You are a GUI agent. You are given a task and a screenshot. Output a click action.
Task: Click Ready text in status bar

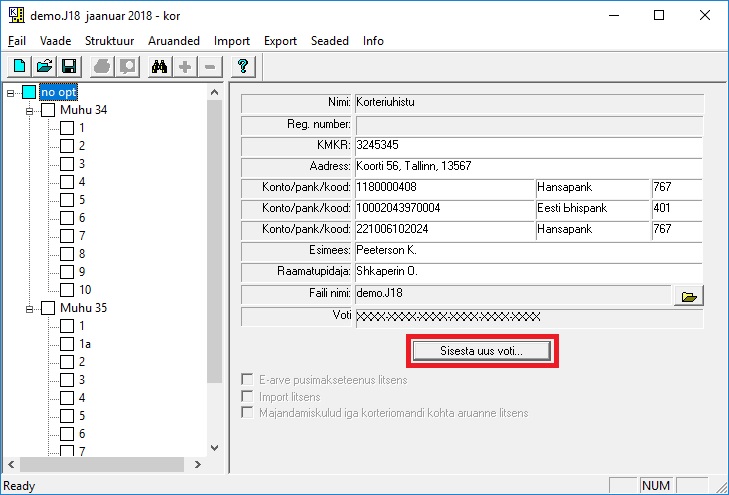tap(19, 486)
